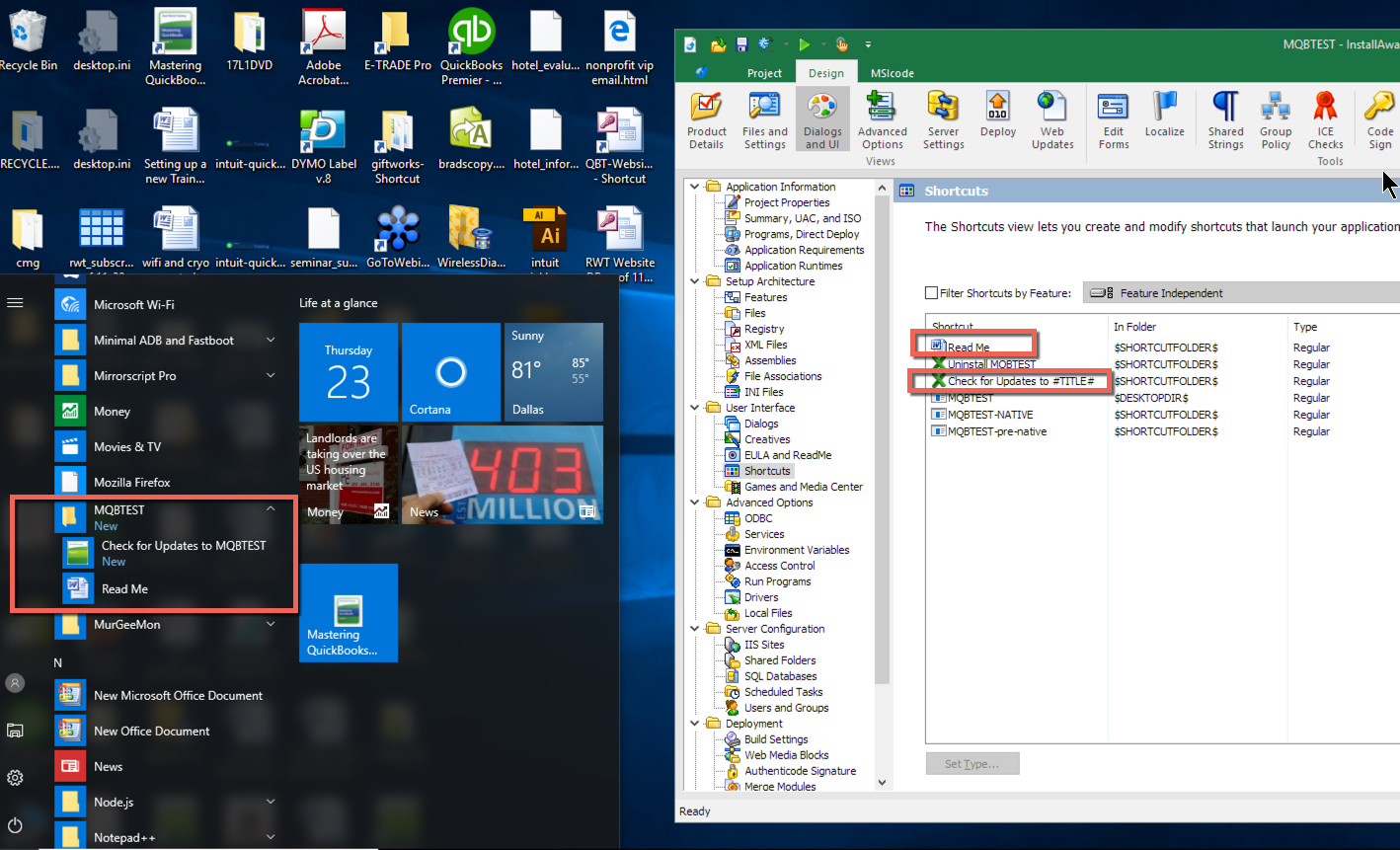Collapse Advanced Options tree node
This screenshot has width=1400, height=850.
coord(695,502)
